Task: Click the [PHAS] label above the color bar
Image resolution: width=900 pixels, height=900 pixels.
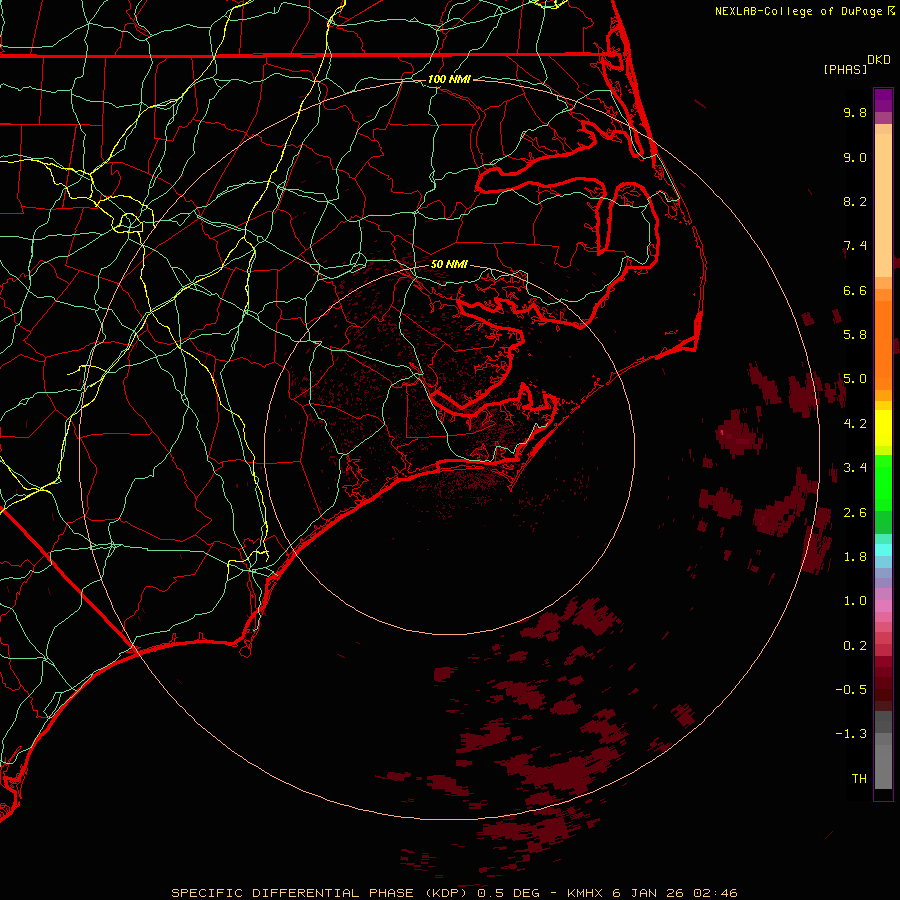Action: click(844, 70)
